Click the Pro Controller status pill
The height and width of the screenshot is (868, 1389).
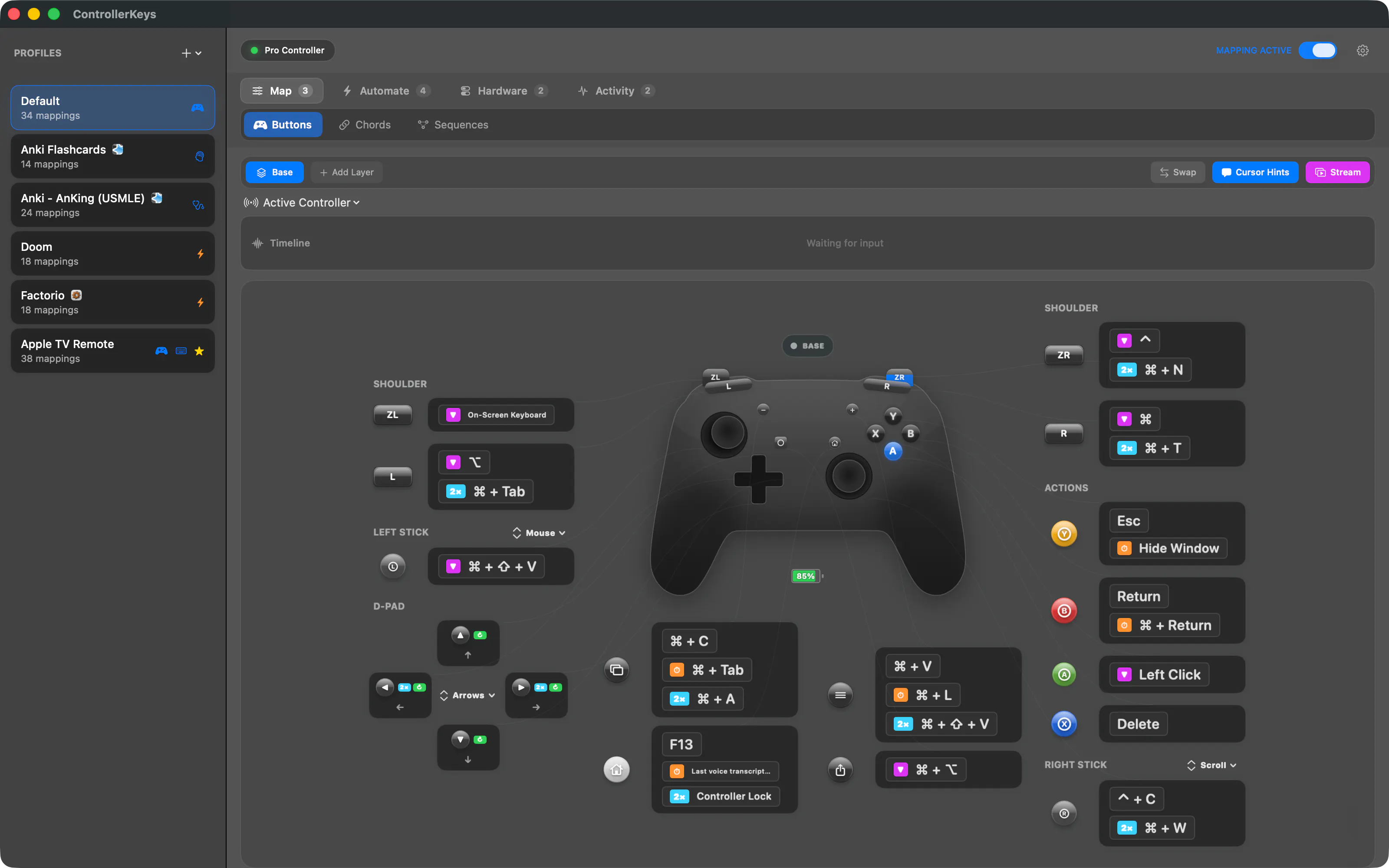coord(287,50)
